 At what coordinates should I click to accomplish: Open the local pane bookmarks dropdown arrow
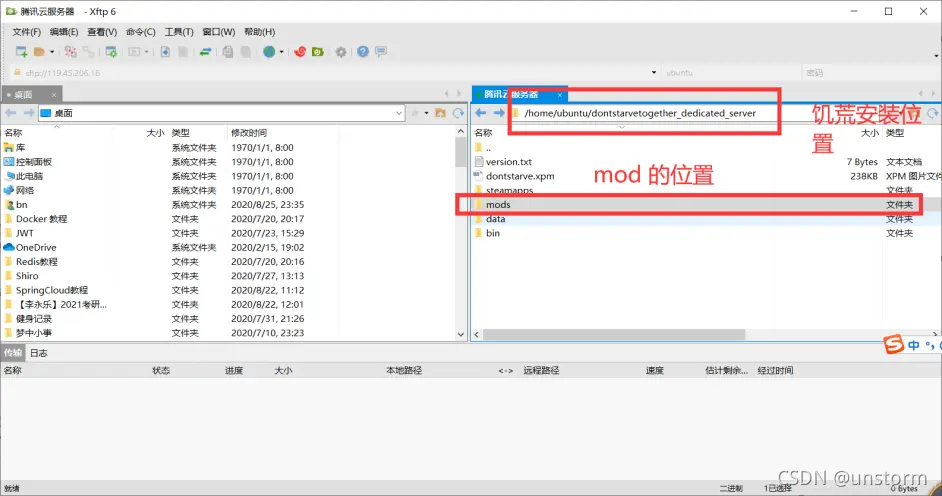pyautogui.click(x=427, y=113)
